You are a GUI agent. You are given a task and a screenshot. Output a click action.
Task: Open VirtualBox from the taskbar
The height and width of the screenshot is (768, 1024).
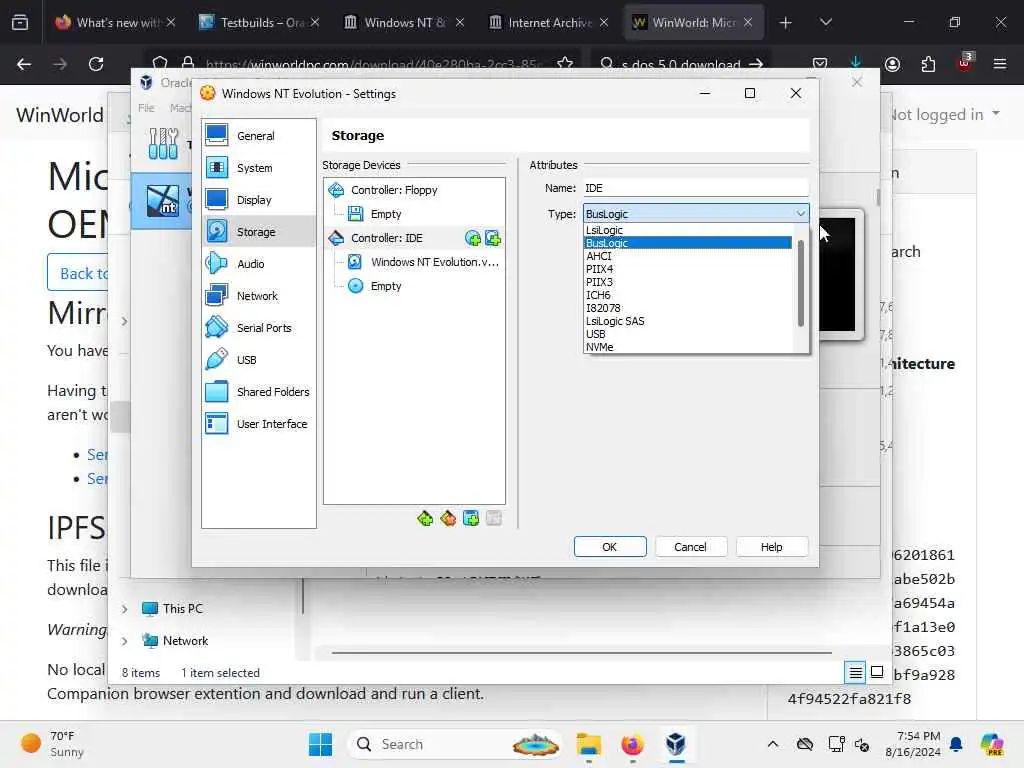coord(676,744)
